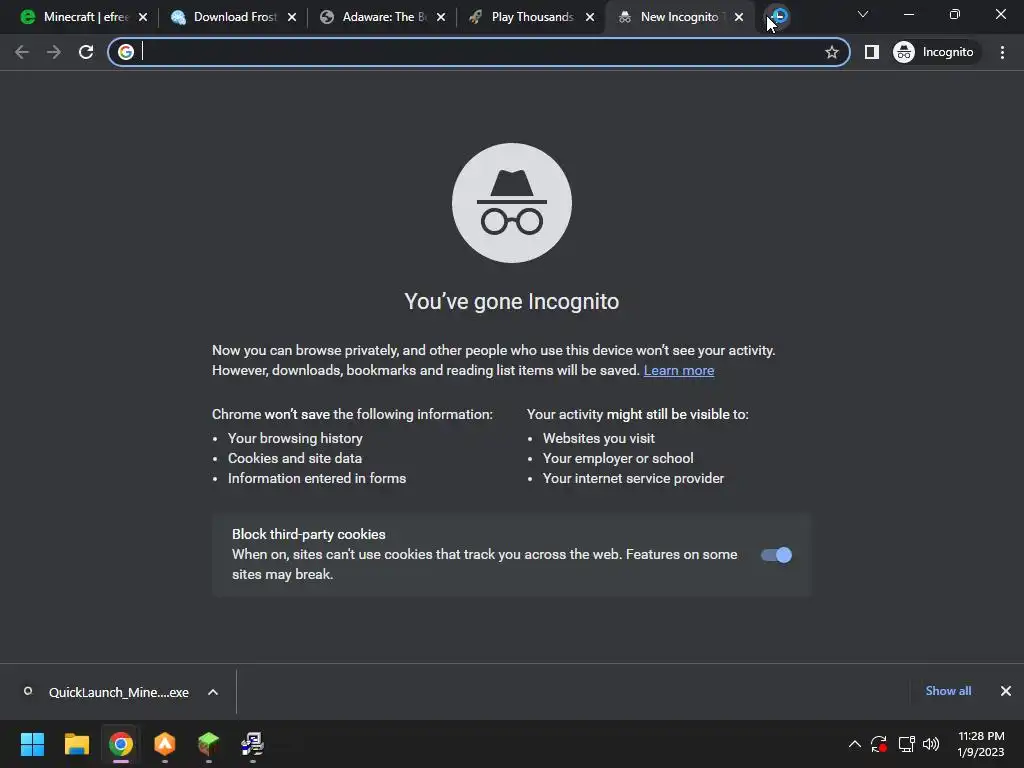This screenshot has width=1024, height=768.
Task: Click the sync status tray icon
Action: pos(879,744)
